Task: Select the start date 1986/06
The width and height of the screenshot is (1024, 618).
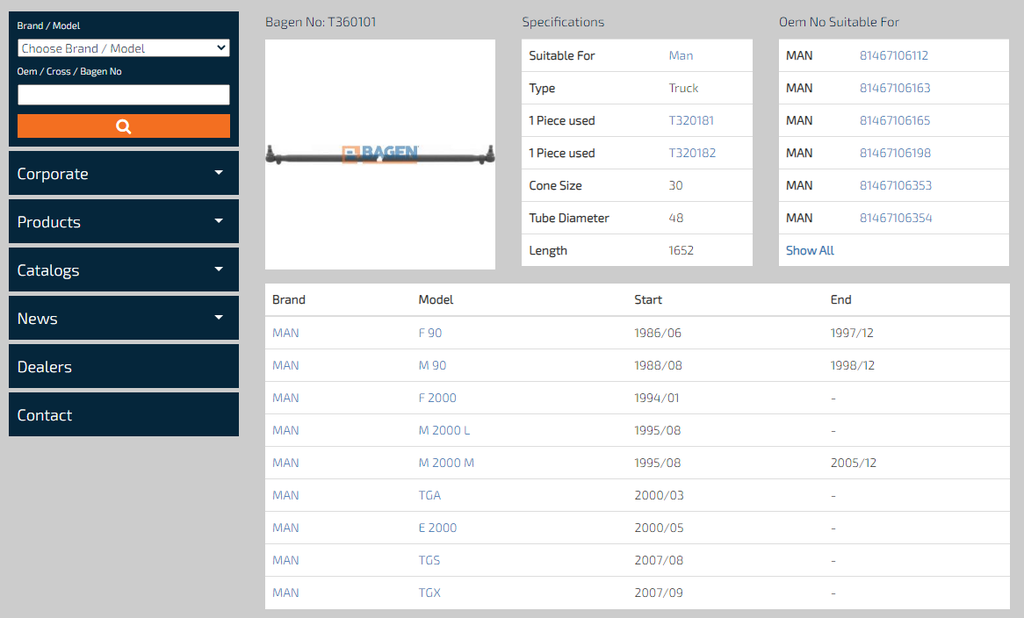Action: tap(658, 333)
